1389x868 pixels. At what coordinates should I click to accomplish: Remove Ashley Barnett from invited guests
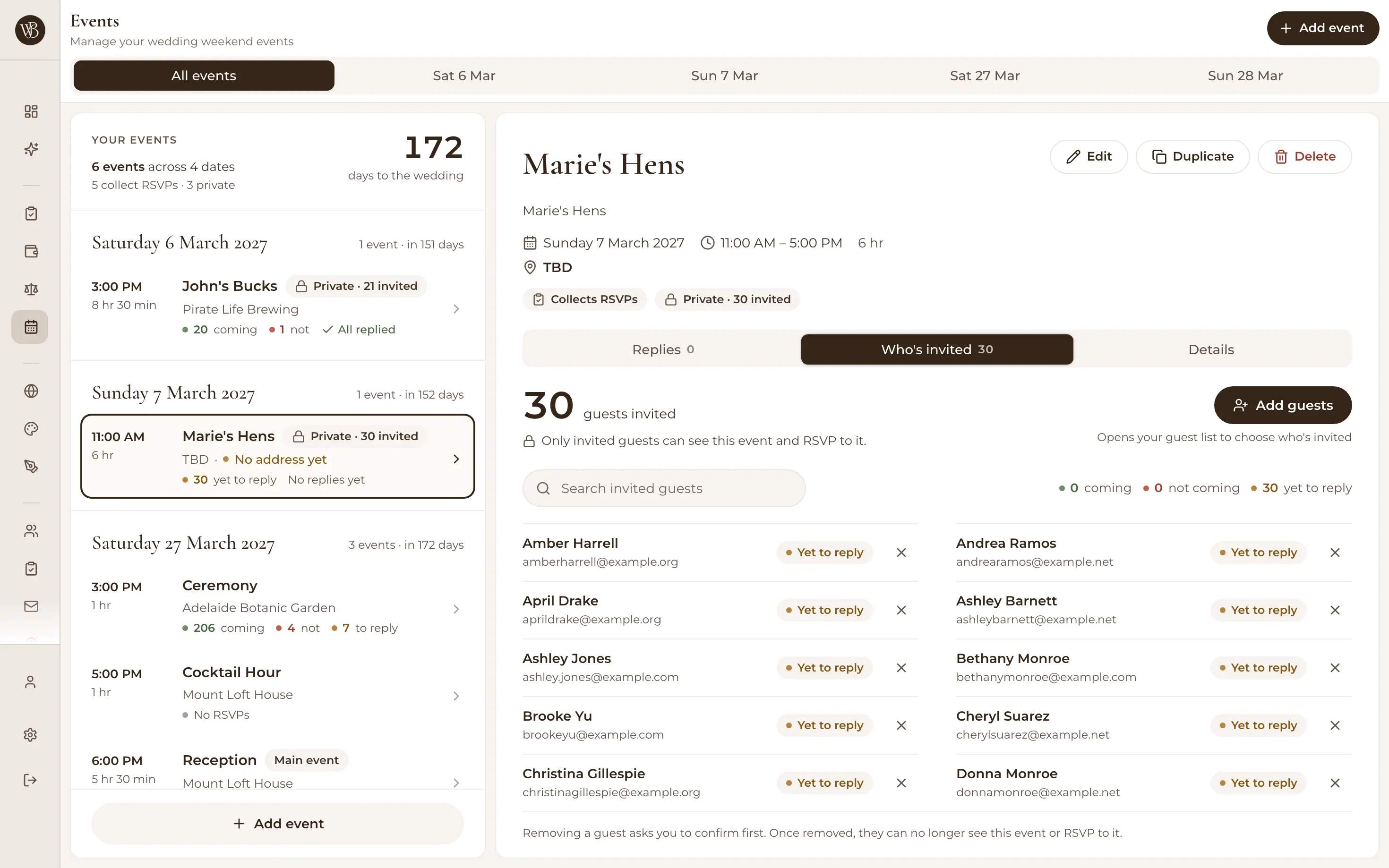(x=1335, y=610)
